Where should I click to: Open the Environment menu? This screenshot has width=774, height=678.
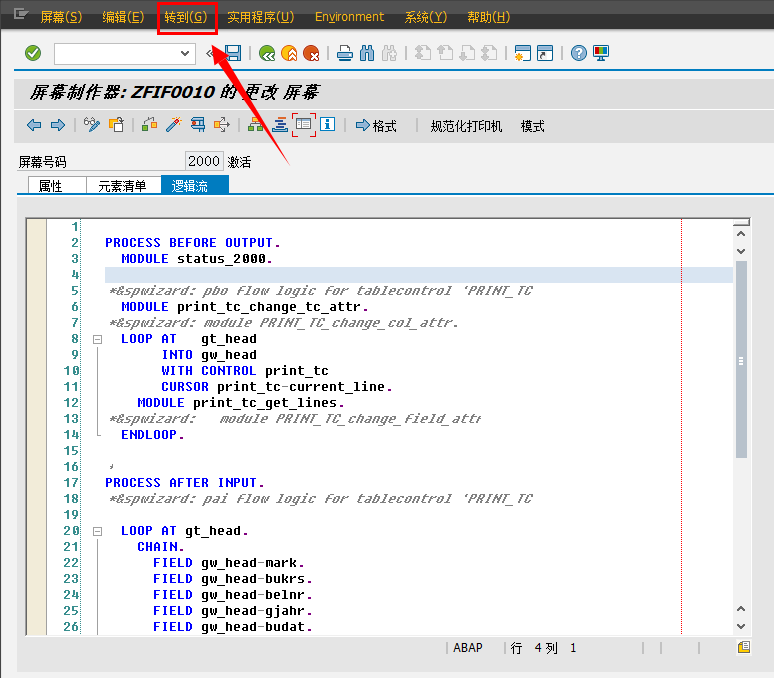[x=349, y=17]
